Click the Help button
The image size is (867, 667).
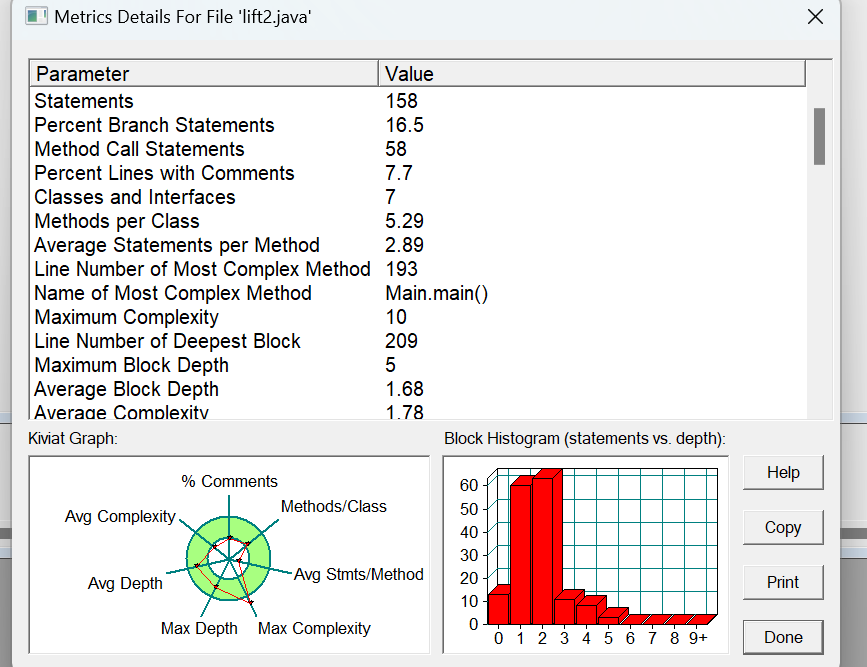783,472
